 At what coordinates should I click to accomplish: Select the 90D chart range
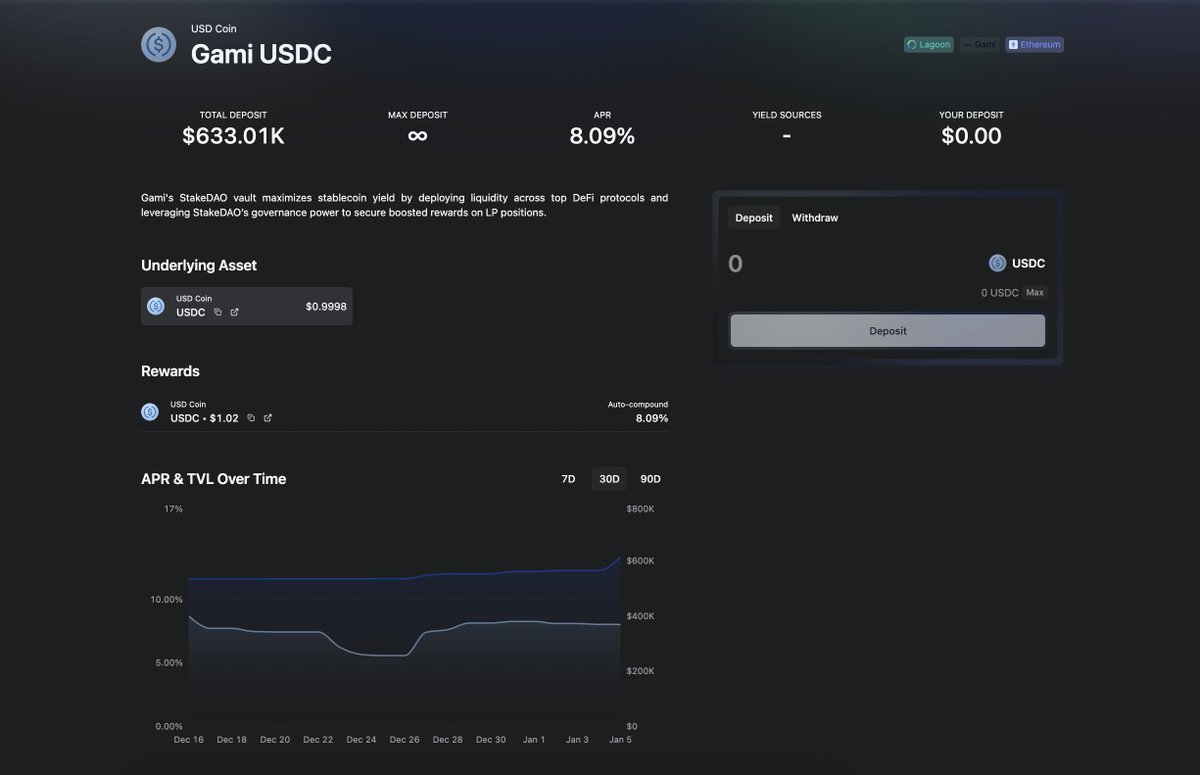pyautogui.click(x=650, y=479)
